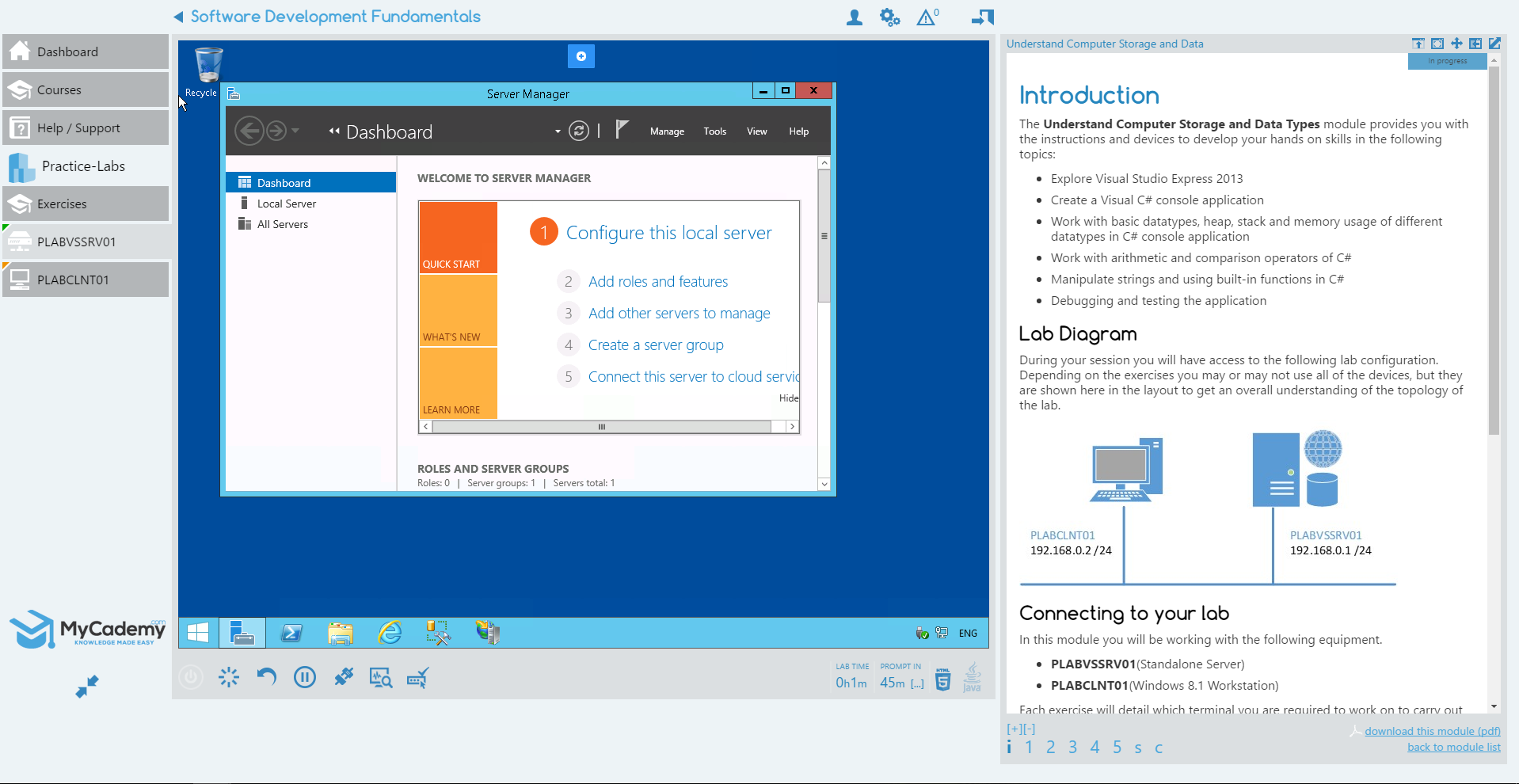Click 'download this module (pdf)' link

pos(1432,731)
